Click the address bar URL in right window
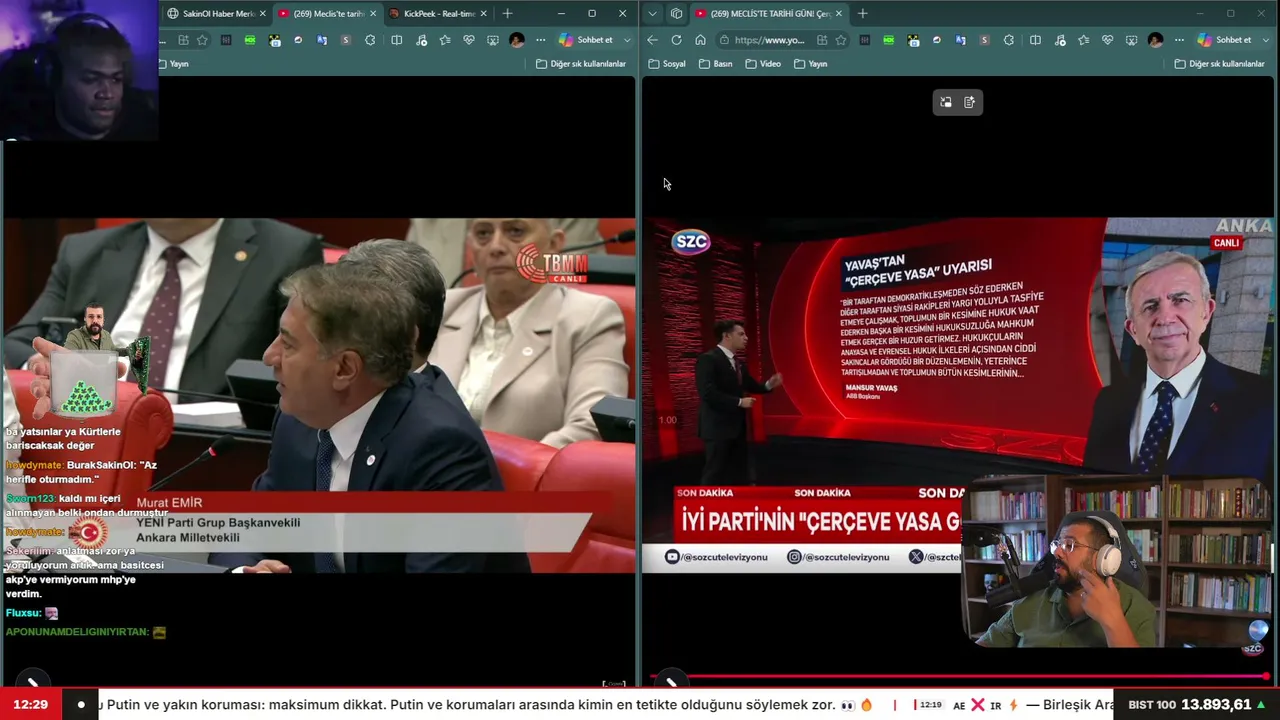The image size is (1280, 720). (x=769, y=40)
